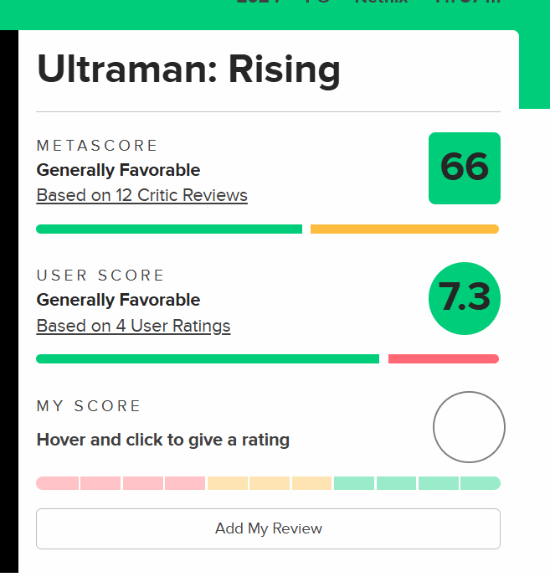Select the last yellow rating segment
Screen dimensions: 550x577
tap(312, 483)
